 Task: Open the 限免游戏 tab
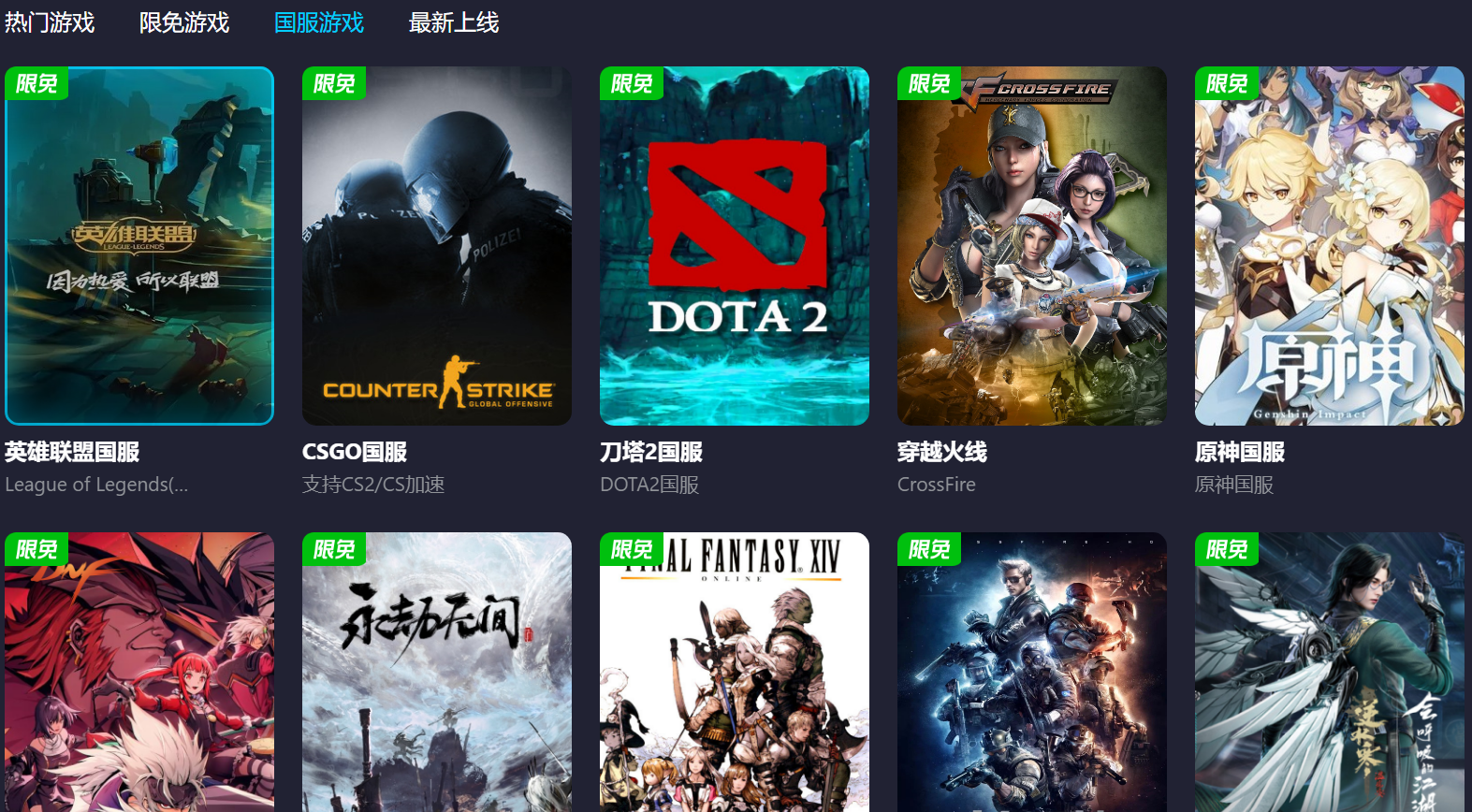tap(184, 22)
